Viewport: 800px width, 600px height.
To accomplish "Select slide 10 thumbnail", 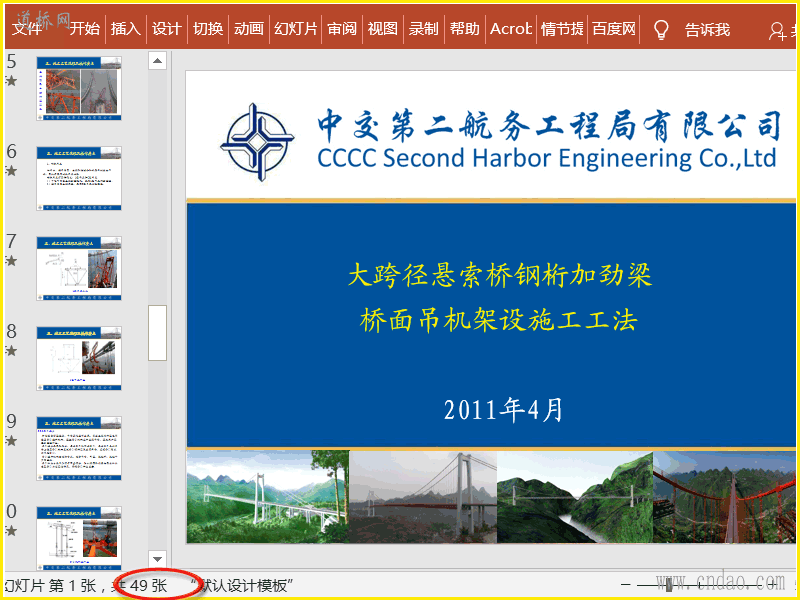I will coord(79,538).
